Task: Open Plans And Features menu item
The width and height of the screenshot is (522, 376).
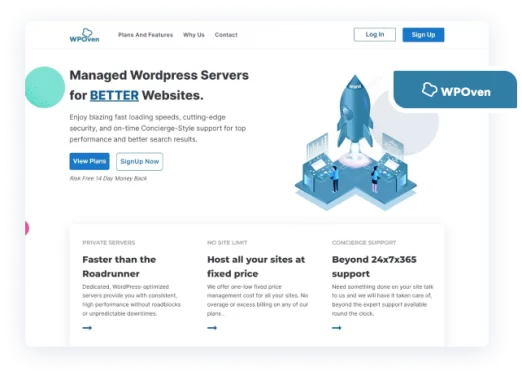Action: 146,35
